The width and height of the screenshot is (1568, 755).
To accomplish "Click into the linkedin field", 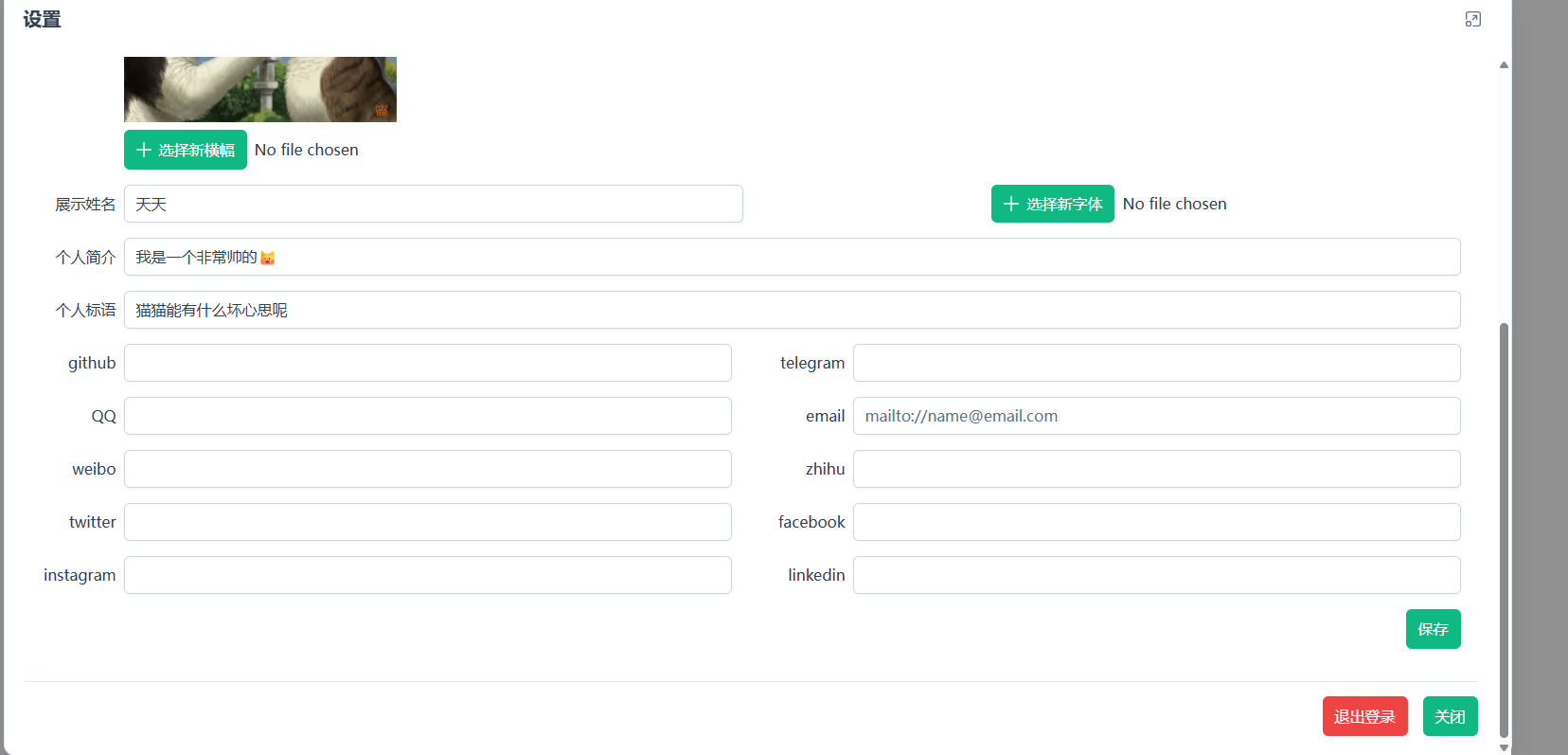I will 1157,575.
